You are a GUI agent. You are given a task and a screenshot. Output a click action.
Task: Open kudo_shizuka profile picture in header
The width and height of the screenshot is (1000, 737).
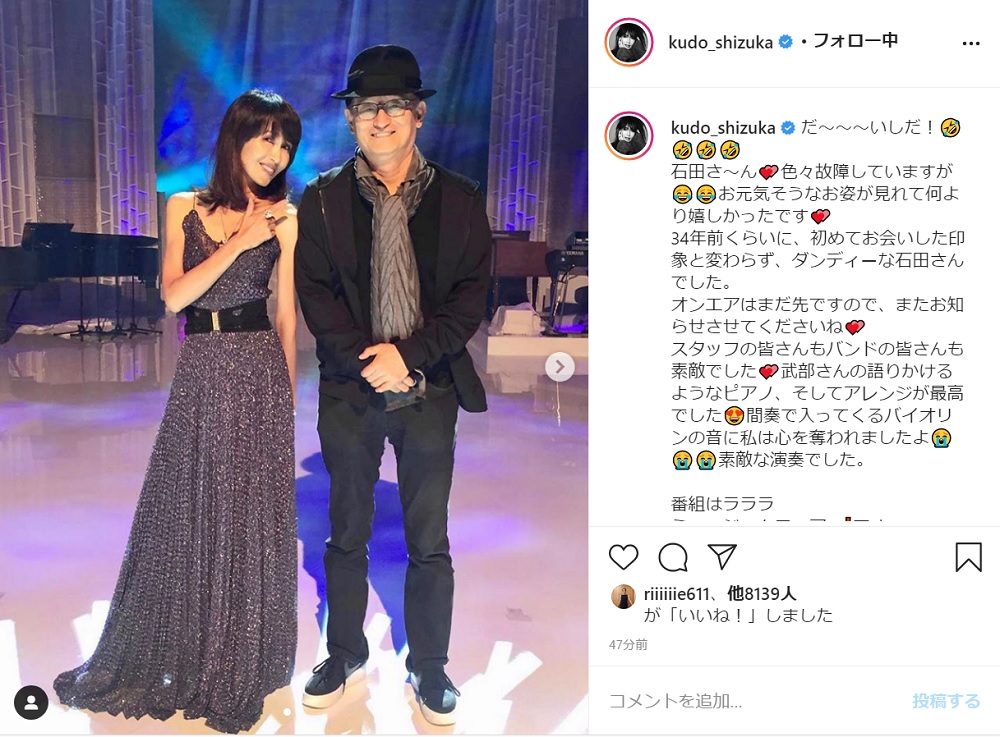[629, 43]
